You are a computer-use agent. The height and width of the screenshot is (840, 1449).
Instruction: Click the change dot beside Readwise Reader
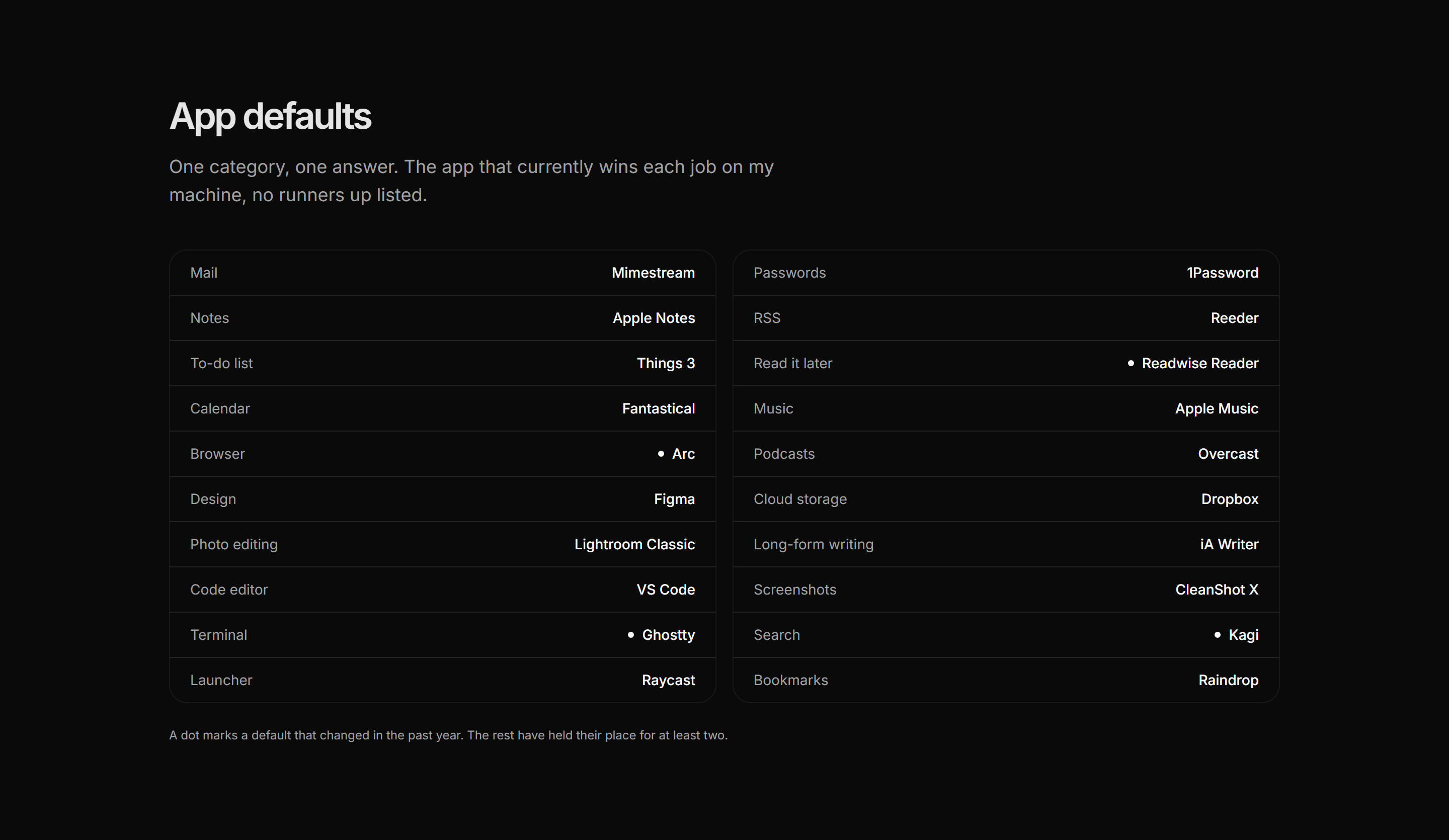click(1131, 363)
